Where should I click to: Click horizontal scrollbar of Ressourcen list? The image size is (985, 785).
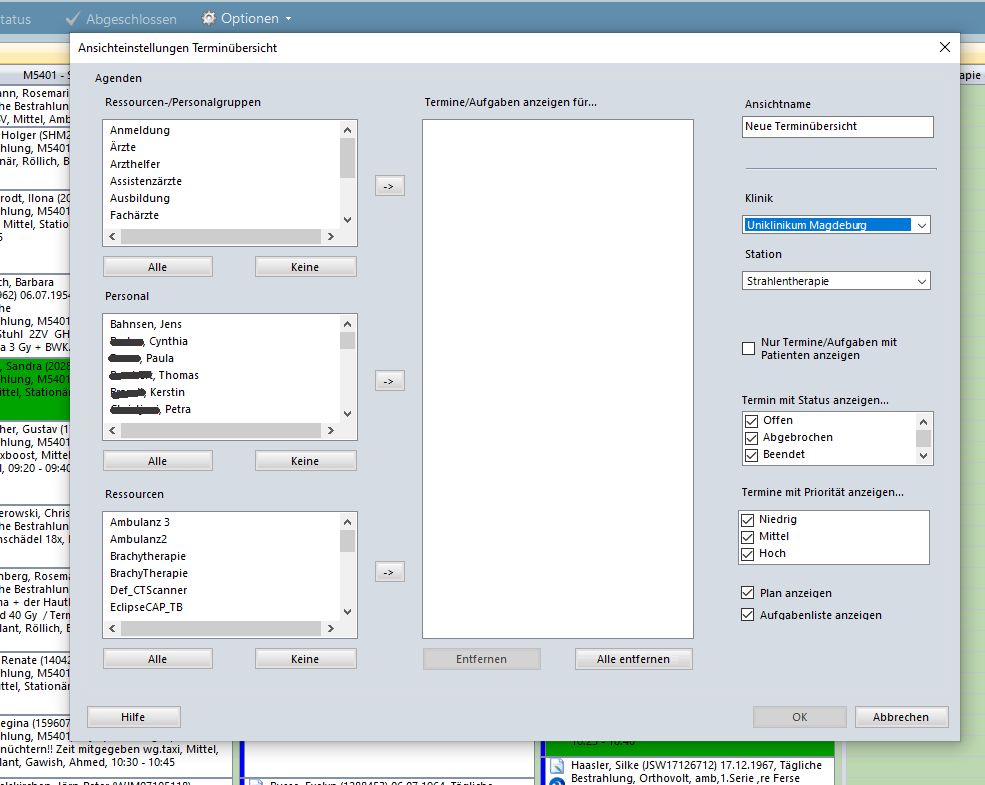point(221,629)
